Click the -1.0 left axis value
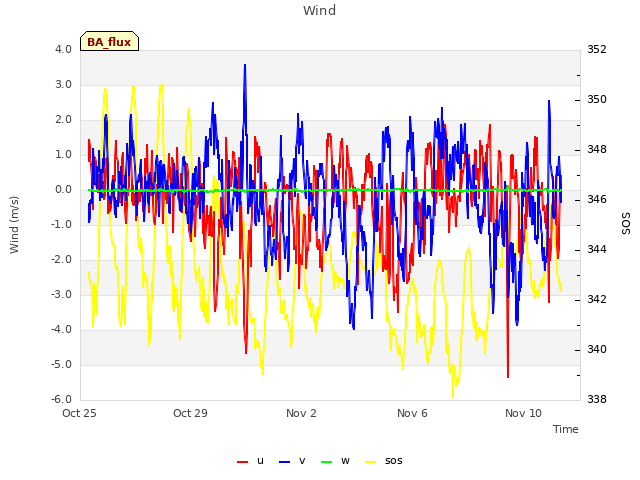The height and width of the screenshot is (480, 640). point(62,224)
